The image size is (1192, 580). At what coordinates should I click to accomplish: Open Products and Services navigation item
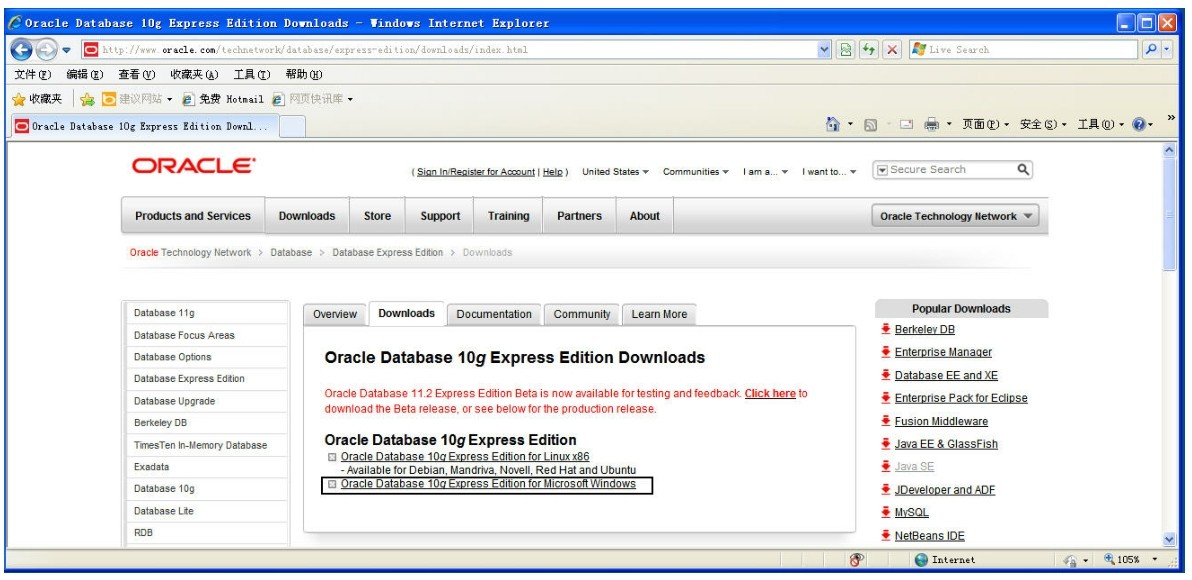(192, 216)
